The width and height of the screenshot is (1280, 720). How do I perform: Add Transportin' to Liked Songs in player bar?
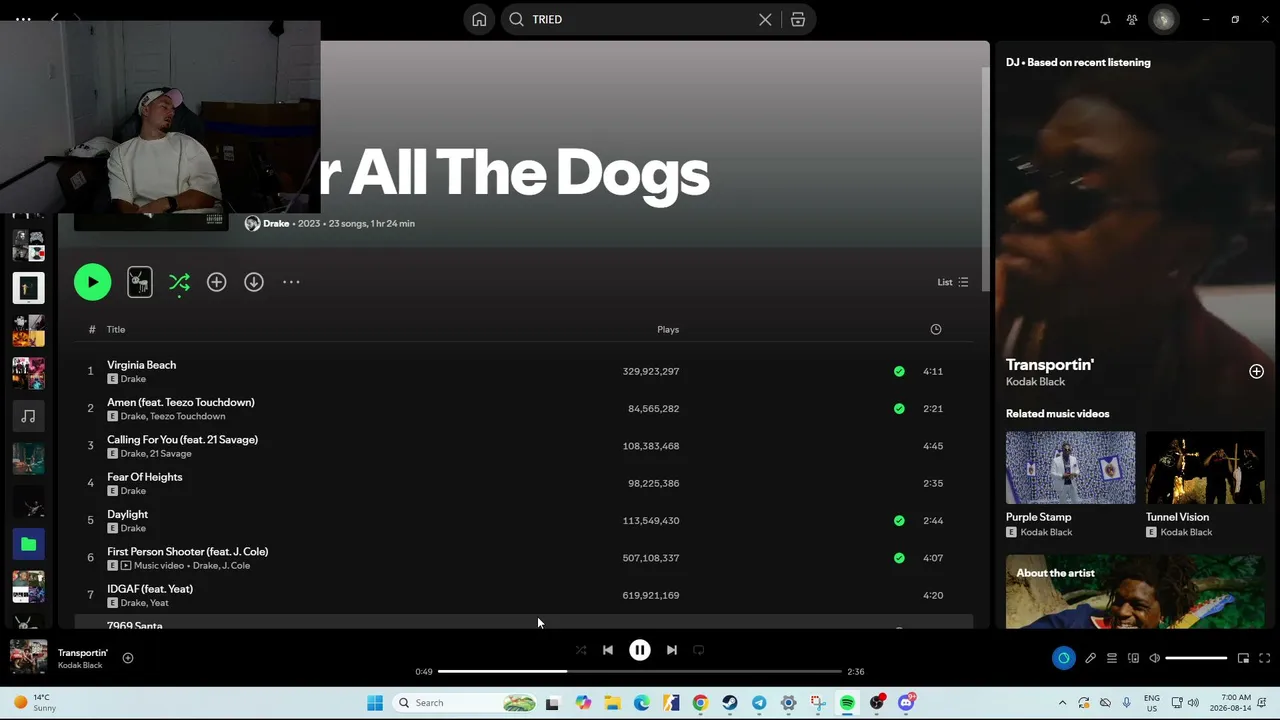pos(128,658)
